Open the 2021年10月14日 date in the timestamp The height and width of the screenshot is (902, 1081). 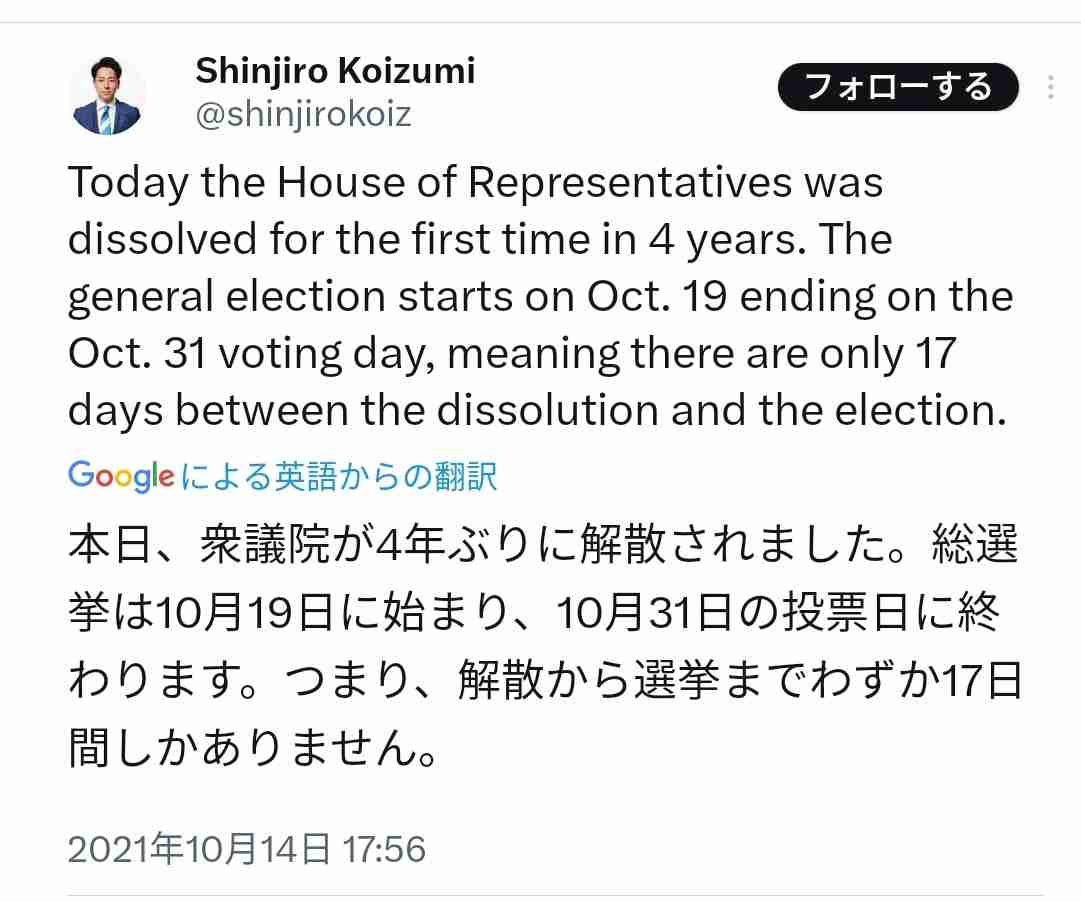point(199,849)
